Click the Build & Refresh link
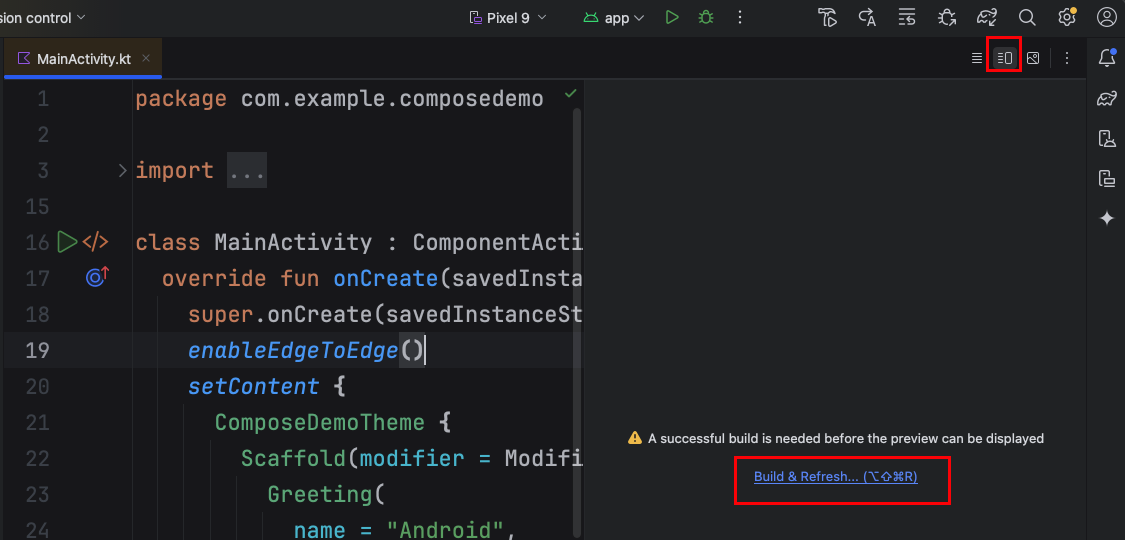Screen dimensions: 1125x540 (x=835, y=477)
